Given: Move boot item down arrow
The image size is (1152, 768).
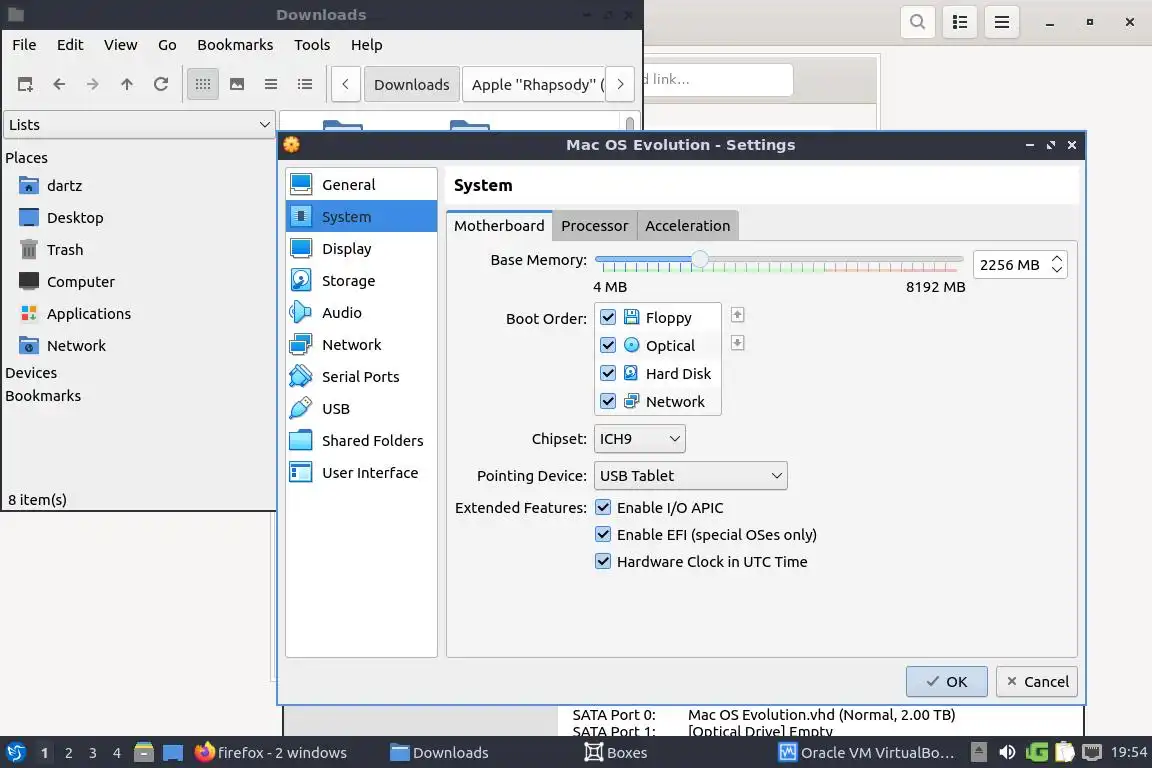Looking at the screenshot, I should [738, 343].
